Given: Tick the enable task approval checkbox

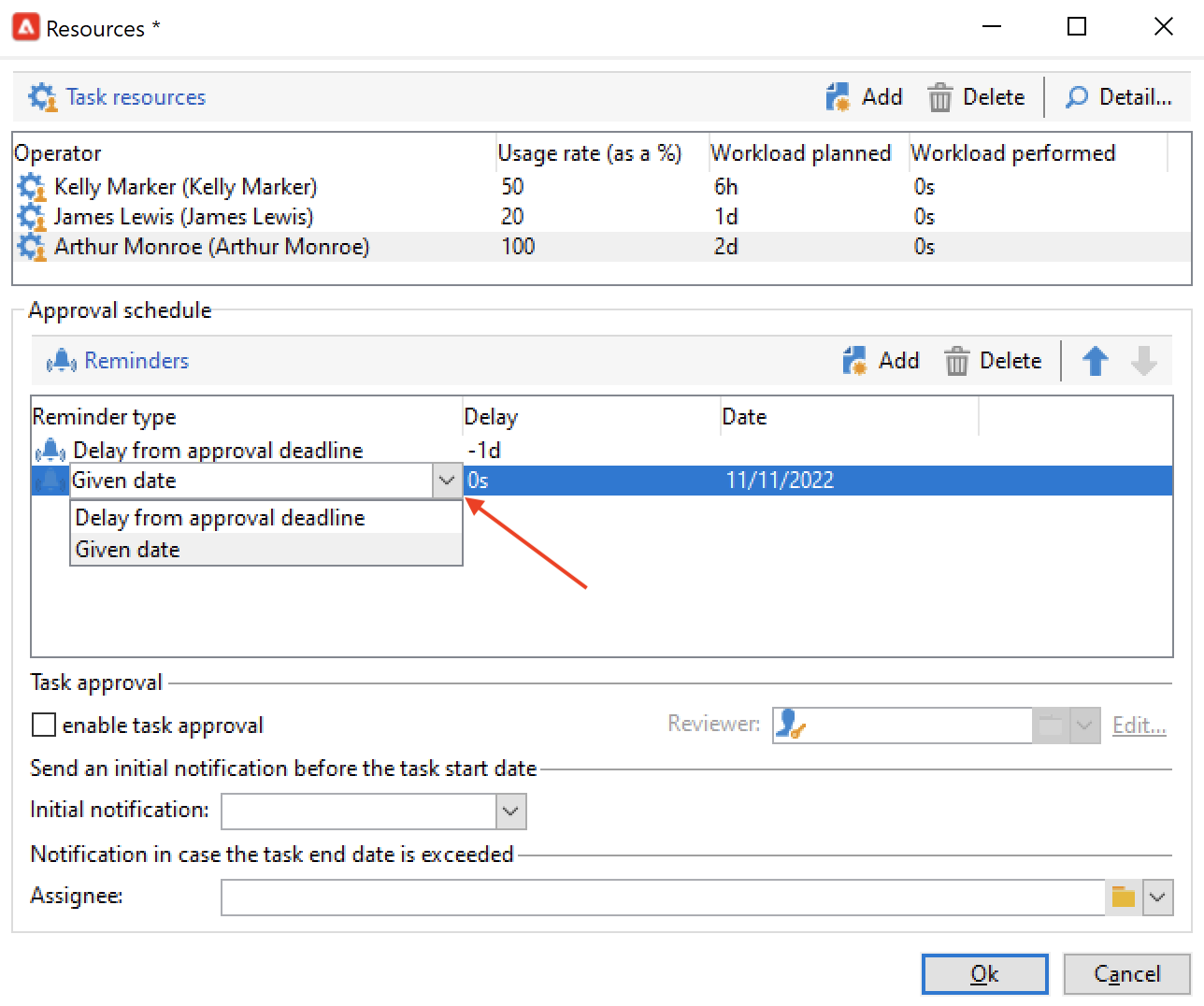Looking at the screenshot, I should click(44, 725).
